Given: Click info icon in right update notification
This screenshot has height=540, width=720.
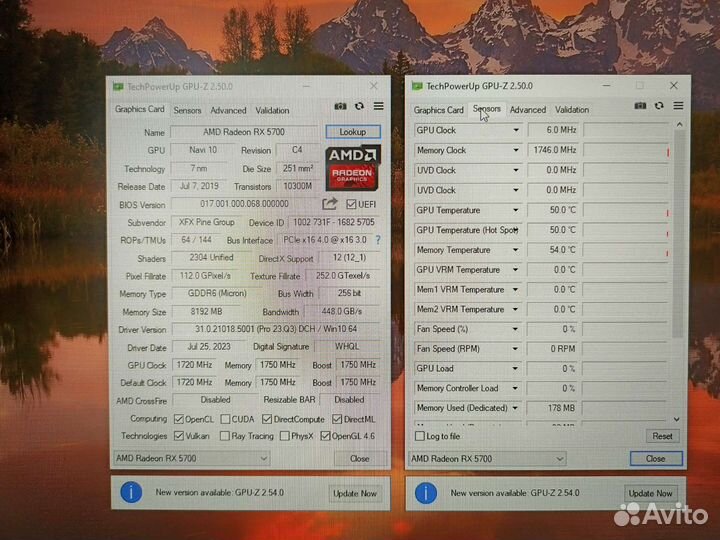Looking at the screenshot, I should click(x=426, y=493).
